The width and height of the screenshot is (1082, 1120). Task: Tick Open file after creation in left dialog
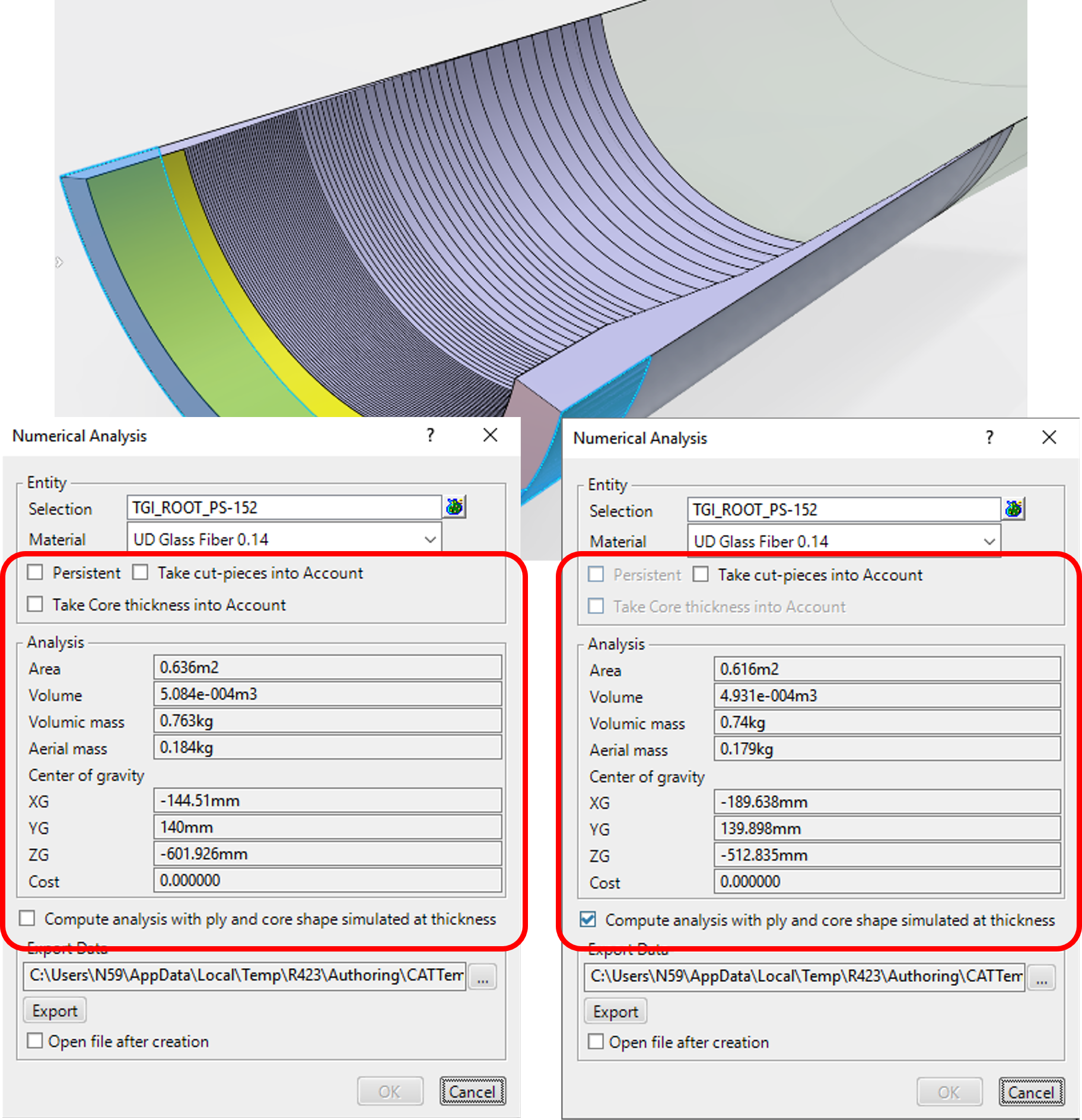35,1041
